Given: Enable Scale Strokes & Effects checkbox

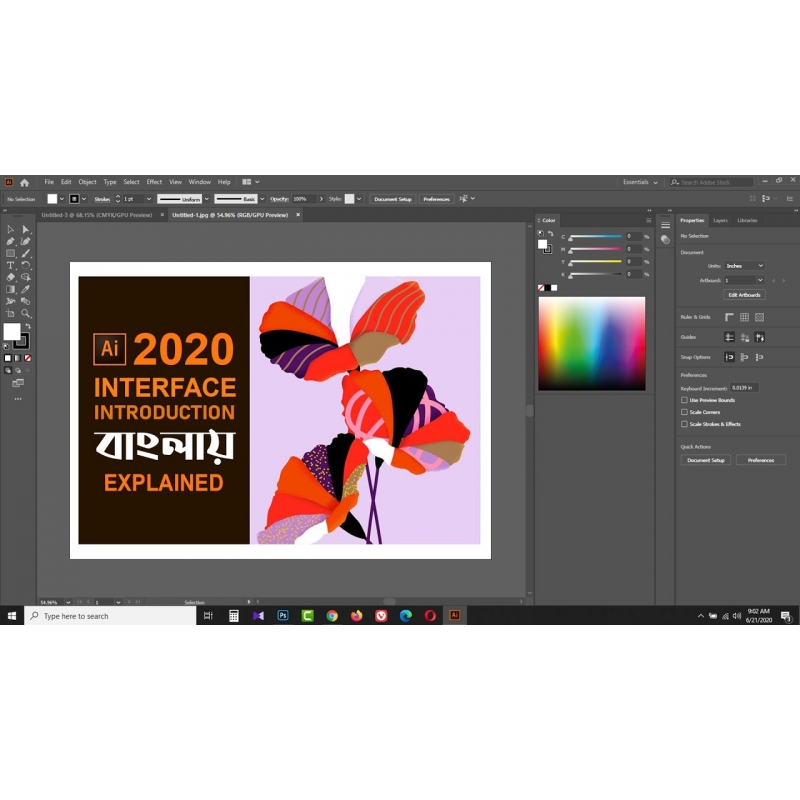Looking at the screenshot, I should click(685, 424).
